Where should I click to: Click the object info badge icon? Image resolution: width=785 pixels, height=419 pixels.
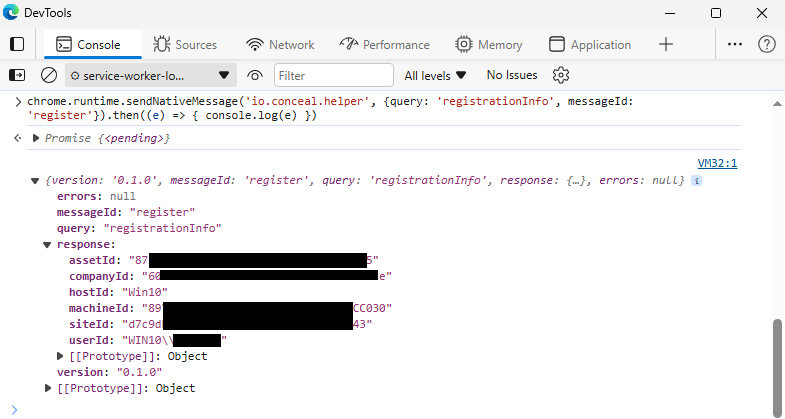click(696, 181)
